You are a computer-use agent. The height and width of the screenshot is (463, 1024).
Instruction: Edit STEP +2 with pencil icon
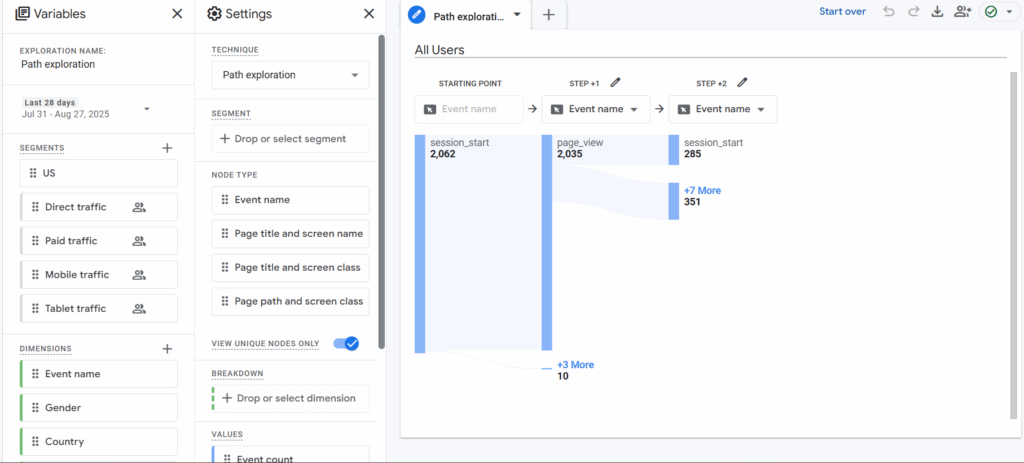pyautogui.click(x=742, y=83)
